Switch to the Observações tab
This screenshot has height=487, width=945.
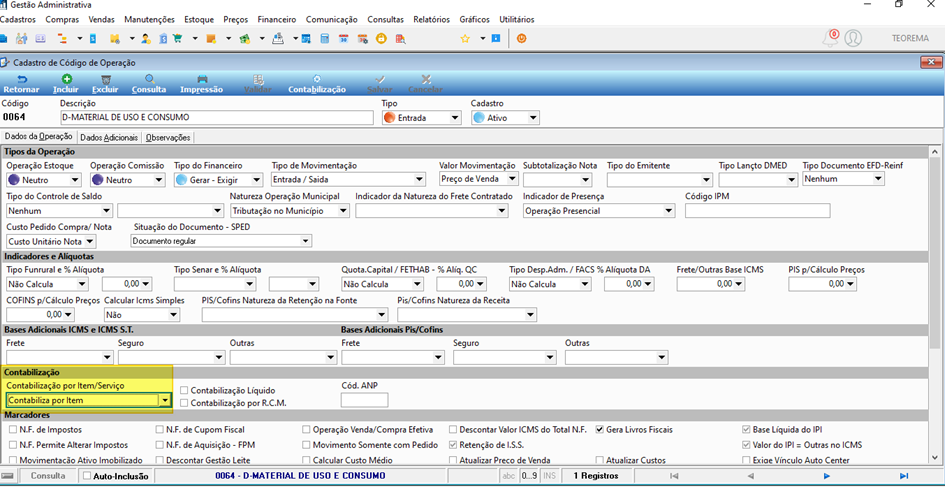[168, 137]
